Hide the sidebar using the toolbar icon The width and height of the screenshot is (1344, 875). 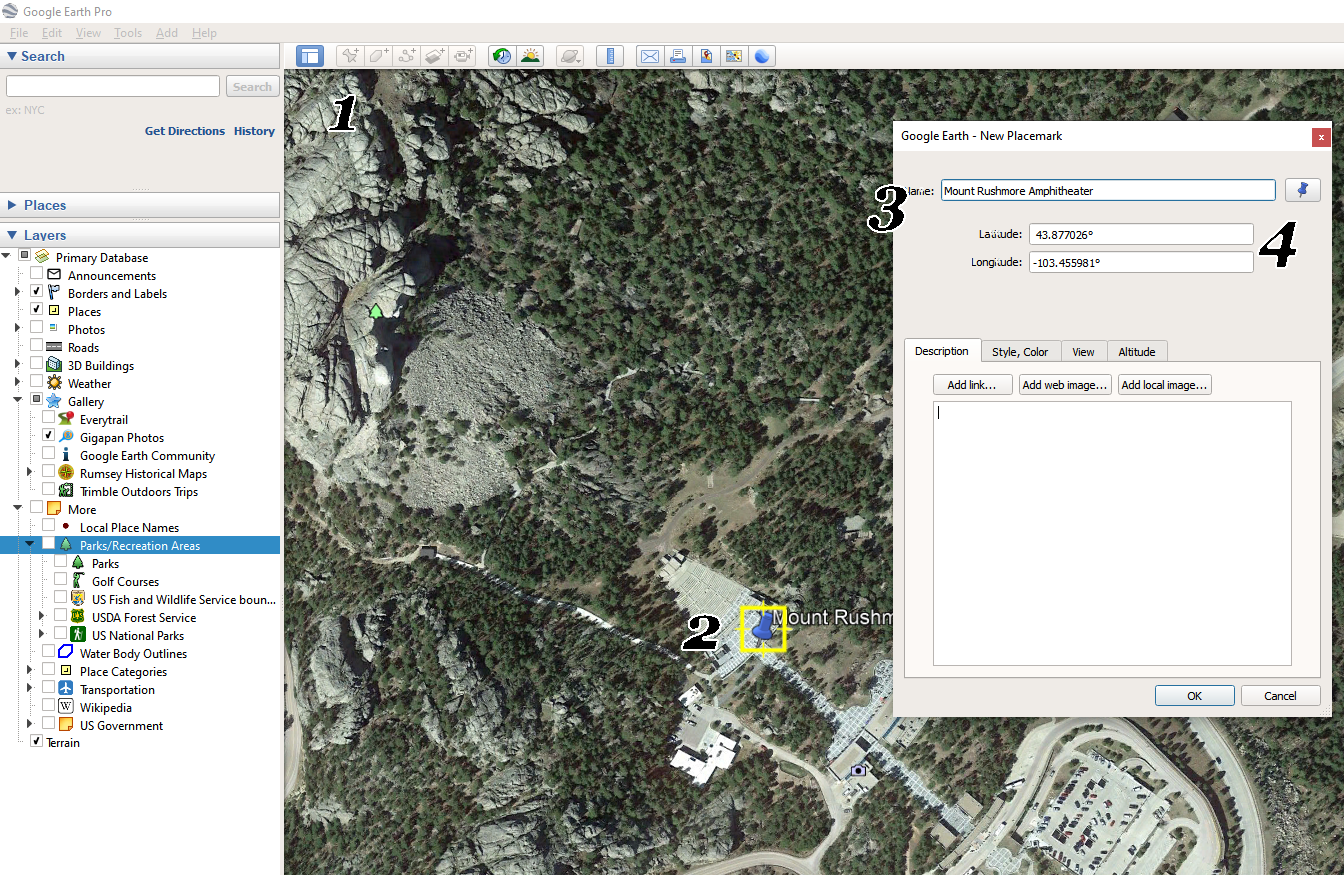pyautogui.click(x=310, y=56)
